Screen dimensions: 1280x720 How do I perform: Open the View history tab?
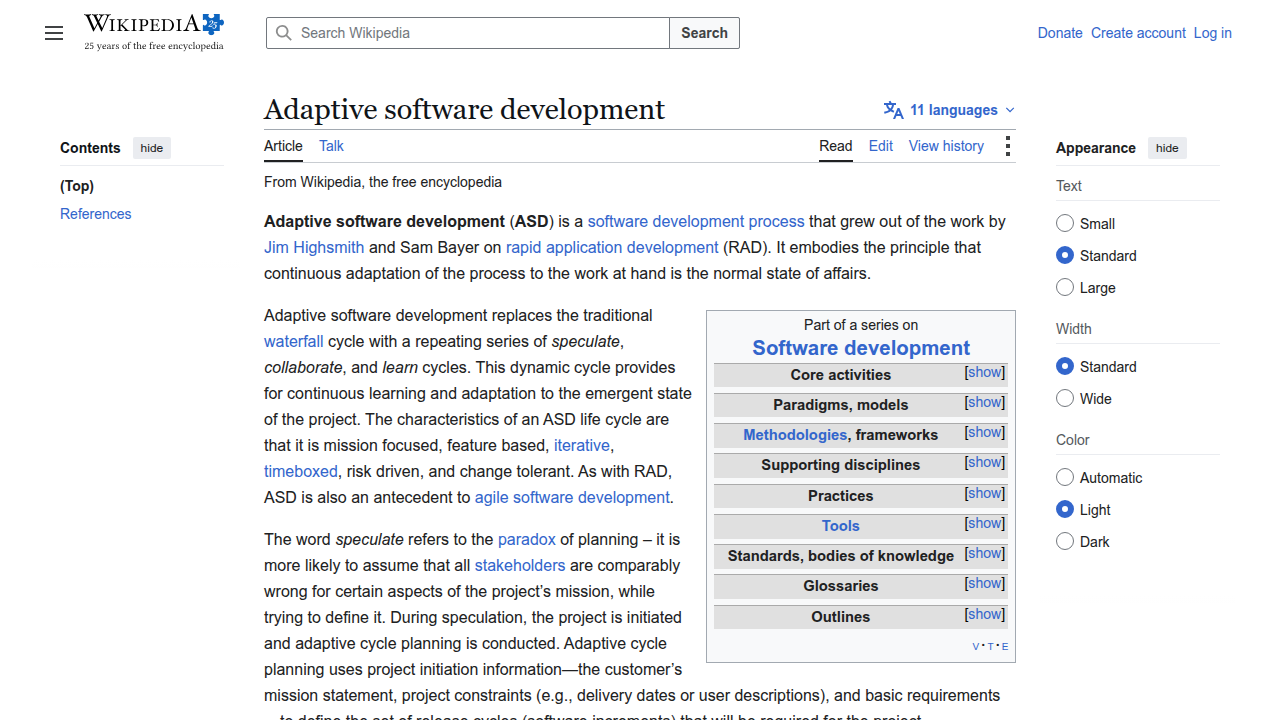pyautogui.click(x=946, y=146)
